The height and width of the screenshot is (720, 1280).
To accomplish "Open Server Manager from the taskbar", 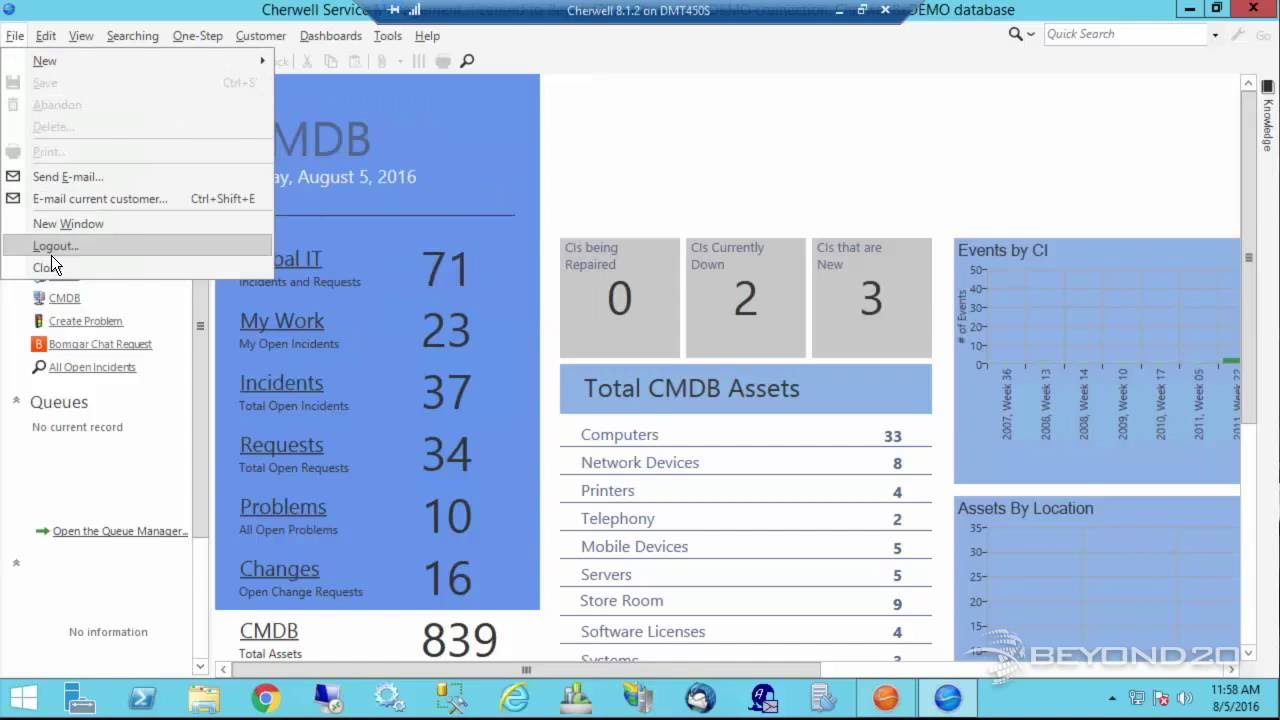I will coord(80,698).
